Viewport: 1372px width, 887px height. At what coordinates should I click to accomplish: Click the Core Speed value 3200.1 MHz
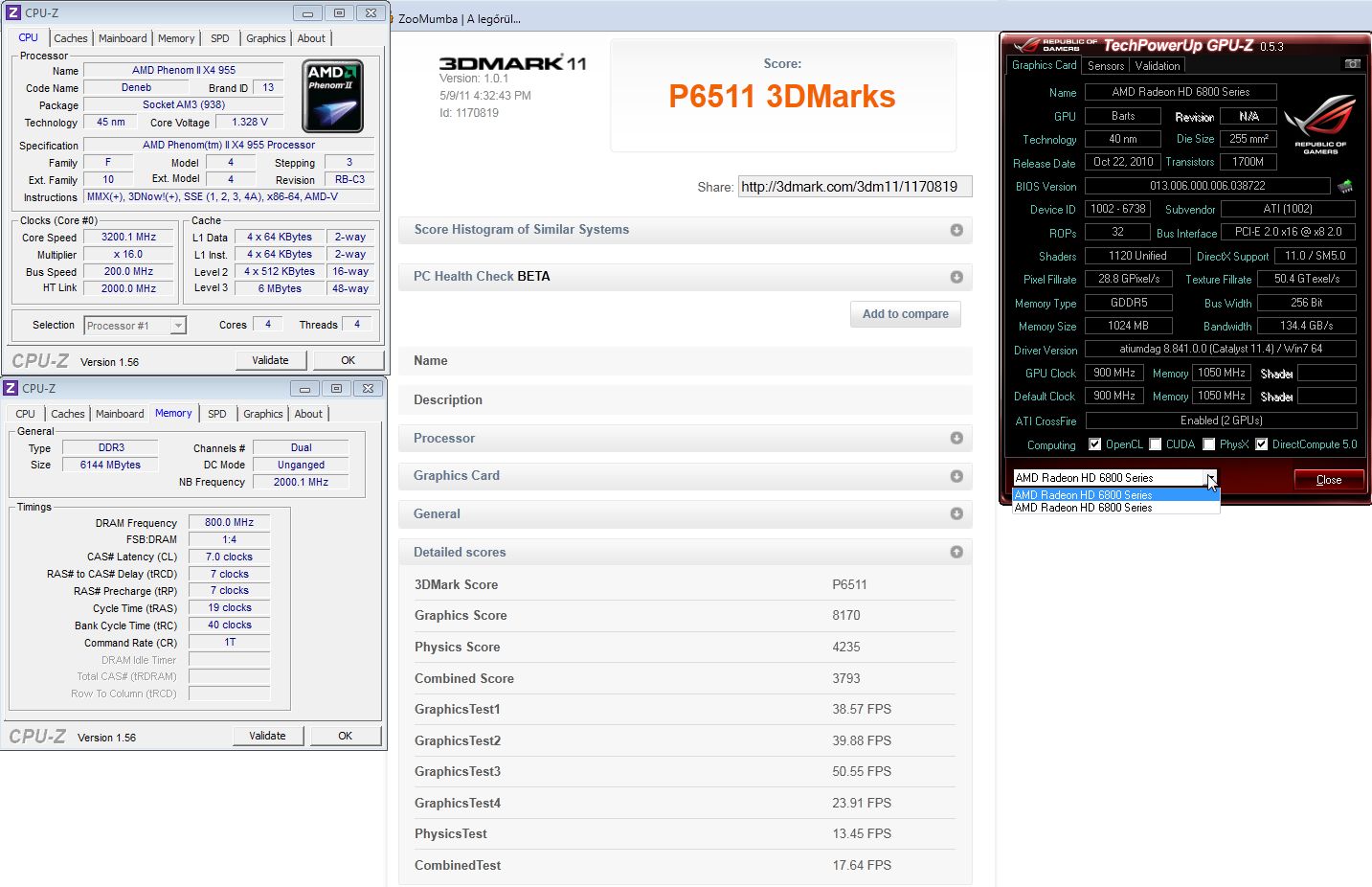click(128, 237)
